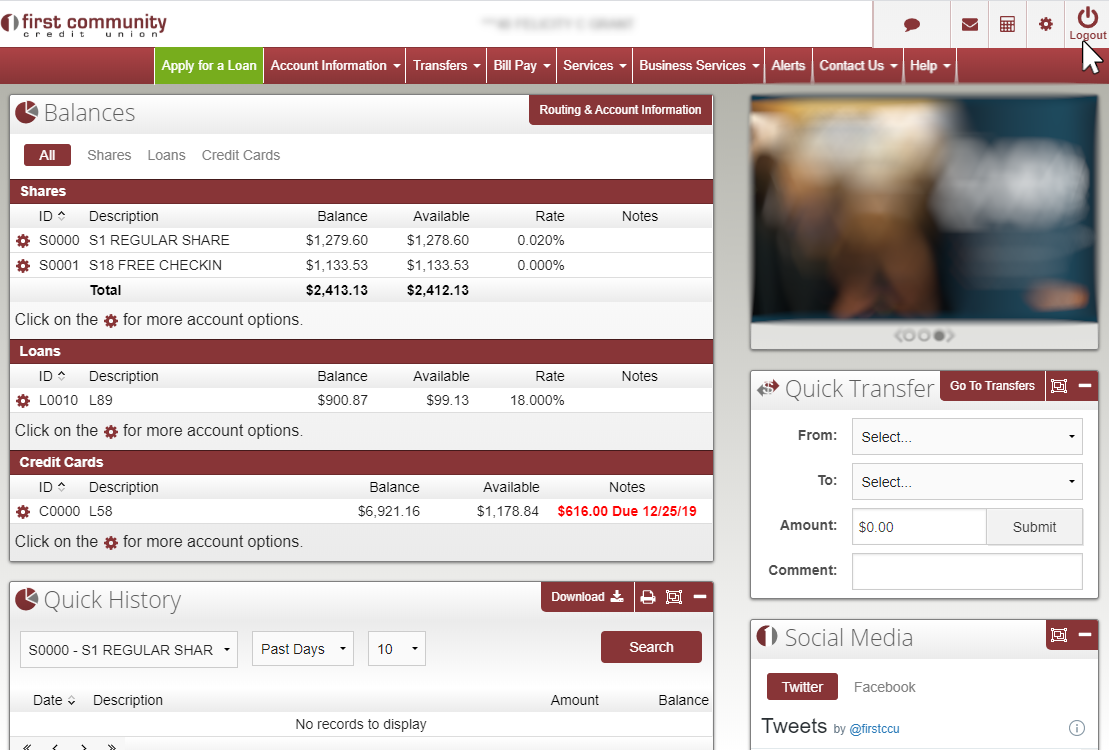Open the messages envelope icon
Viewport: 1109px width, 750px height.
[969, 25]
